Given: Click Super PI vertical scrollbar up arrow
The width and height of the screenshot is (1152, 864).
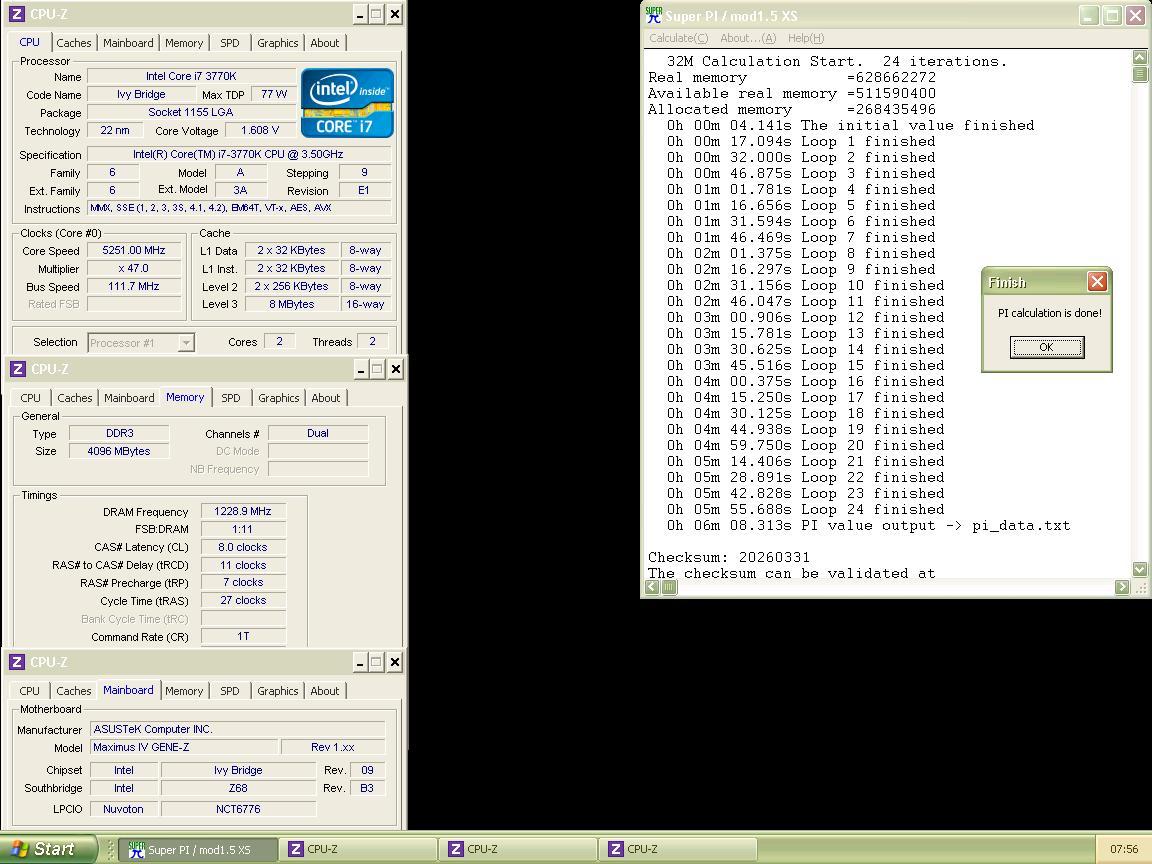Looking at the screenshot, I should pos(1140,57).
